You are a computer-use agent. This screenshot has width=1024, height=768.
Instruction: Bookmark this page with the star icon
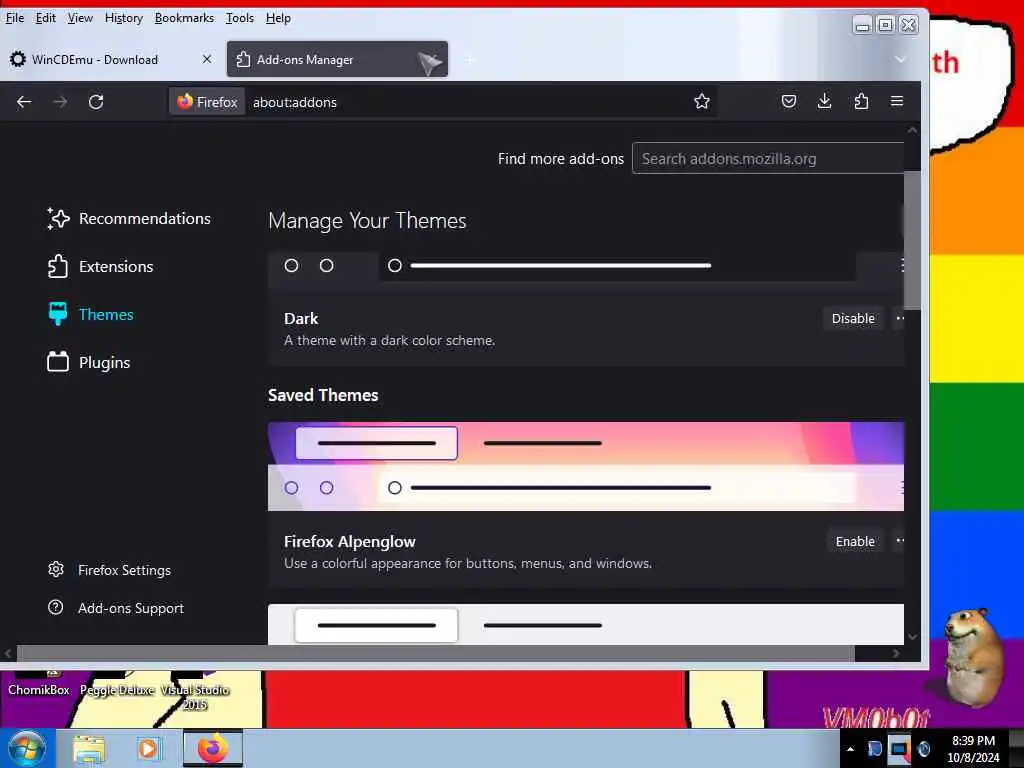pyautogui.click(x=702, y=101)
